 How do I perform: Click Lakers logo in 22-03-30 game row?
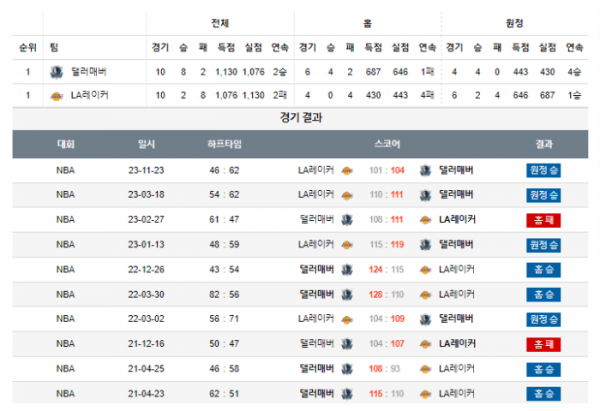pyautogui.click(x=426, y=295)
